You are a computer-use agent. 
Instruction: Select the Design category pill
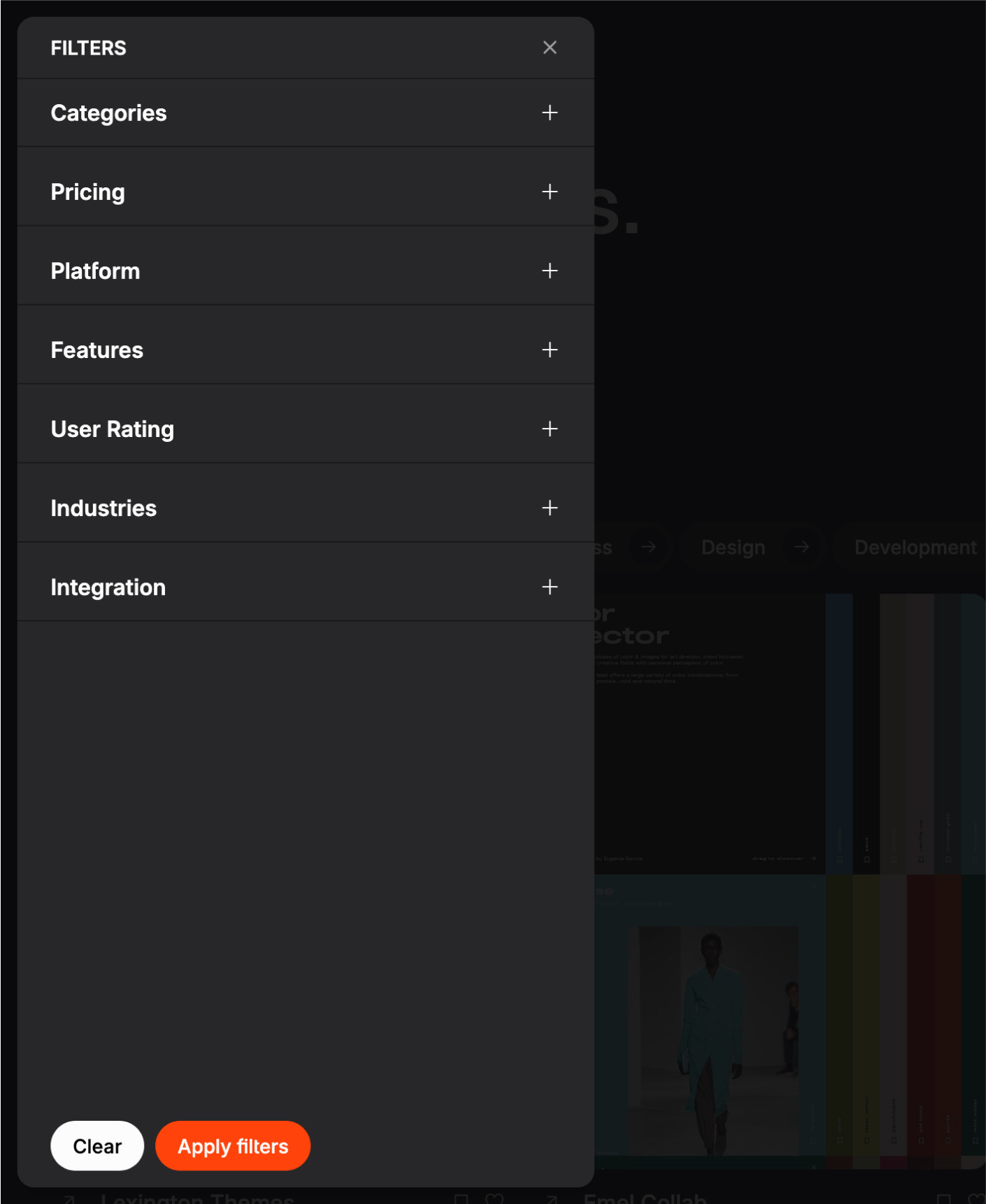pos(733,547)
